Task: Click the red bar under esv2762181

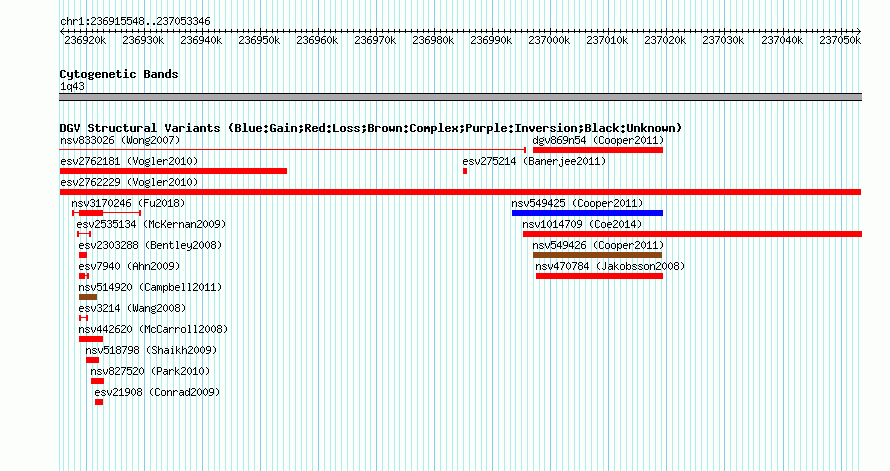Action: click(x=173, y=171)
